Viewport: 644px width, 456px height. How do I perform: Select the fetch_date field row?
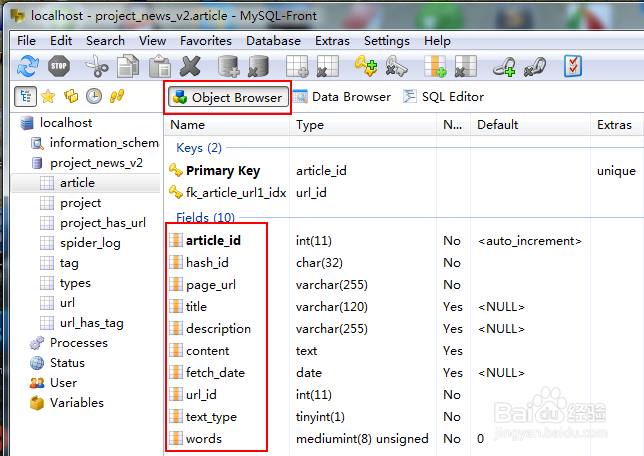(x=404, y=373)
